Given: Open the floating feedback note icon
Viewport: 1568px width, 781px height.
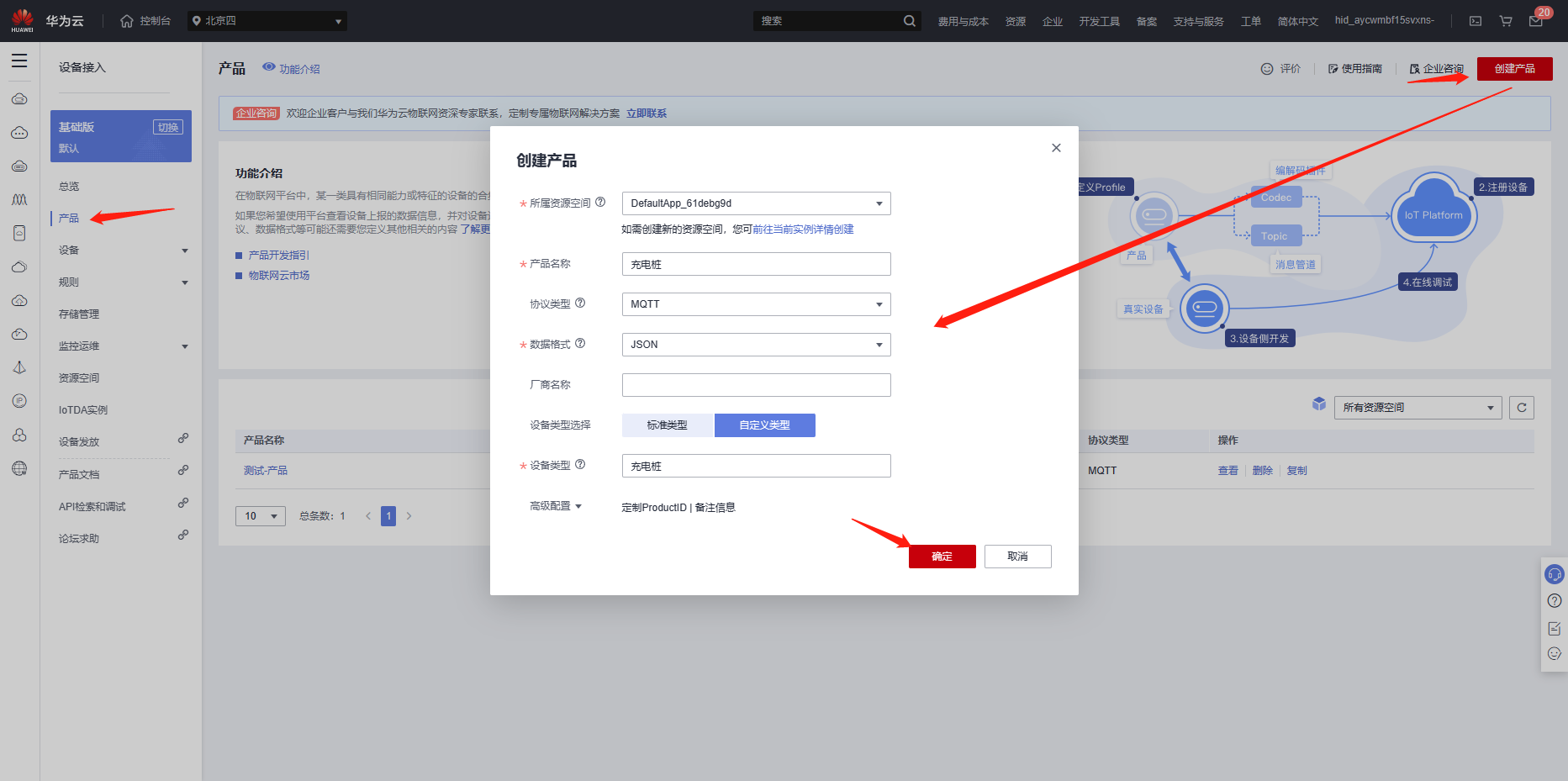Looking at the screenshot, I should point(1555,628).
